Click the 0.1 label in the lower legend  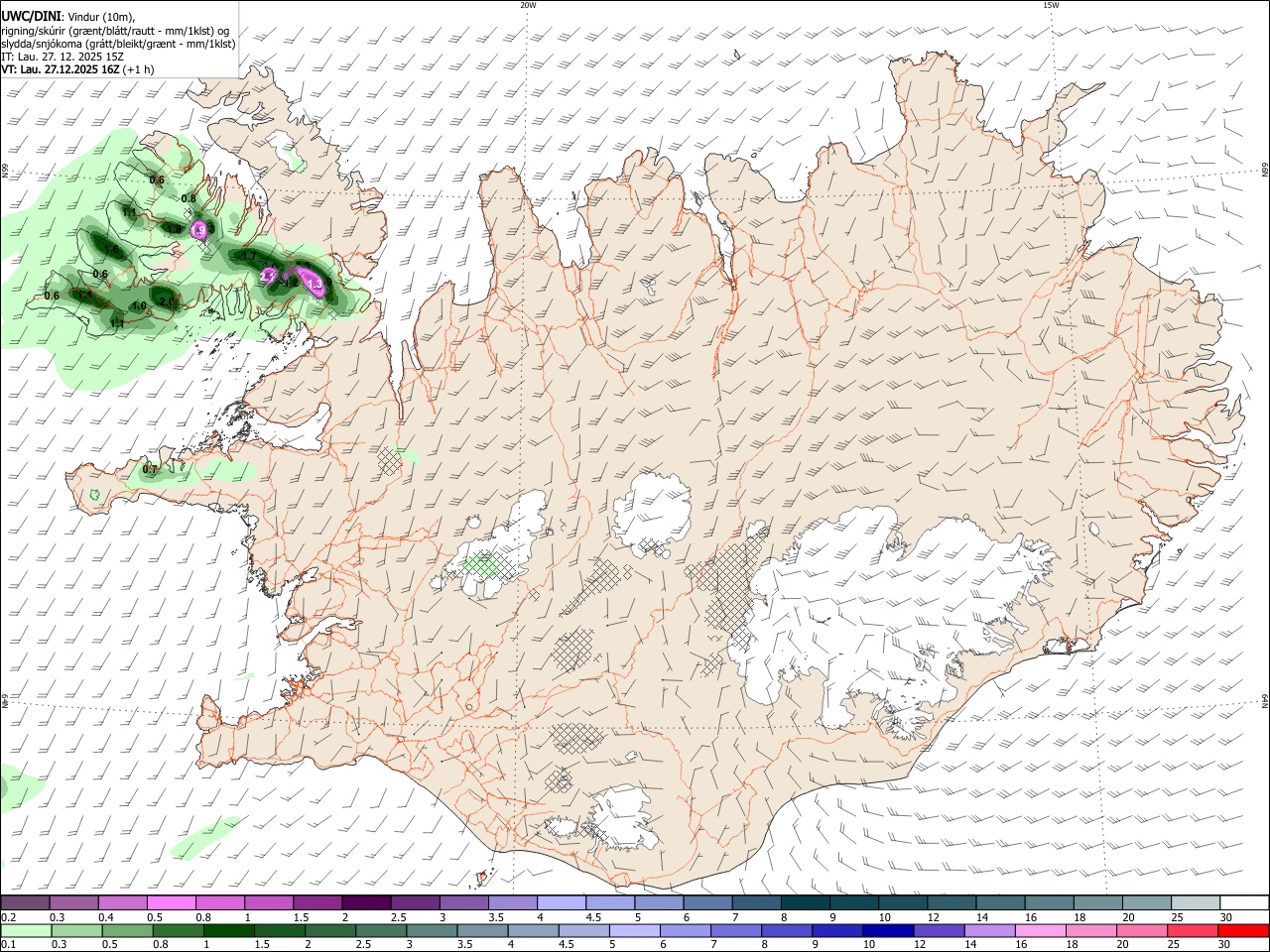pos(8,945)
